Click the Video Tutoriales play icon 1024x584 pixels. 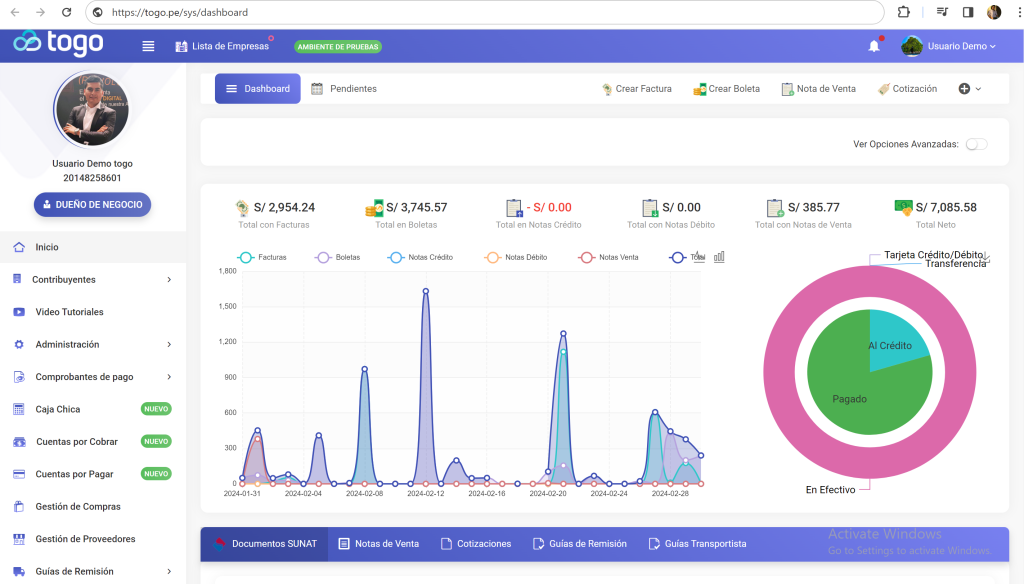[x=18, y=312]
